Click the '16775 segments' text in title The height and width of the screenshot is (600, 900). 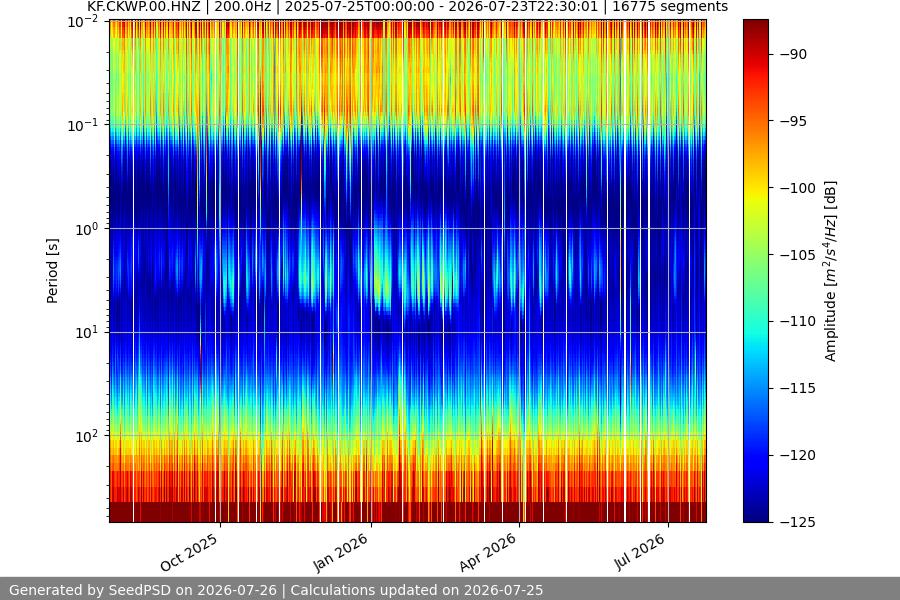670,7
